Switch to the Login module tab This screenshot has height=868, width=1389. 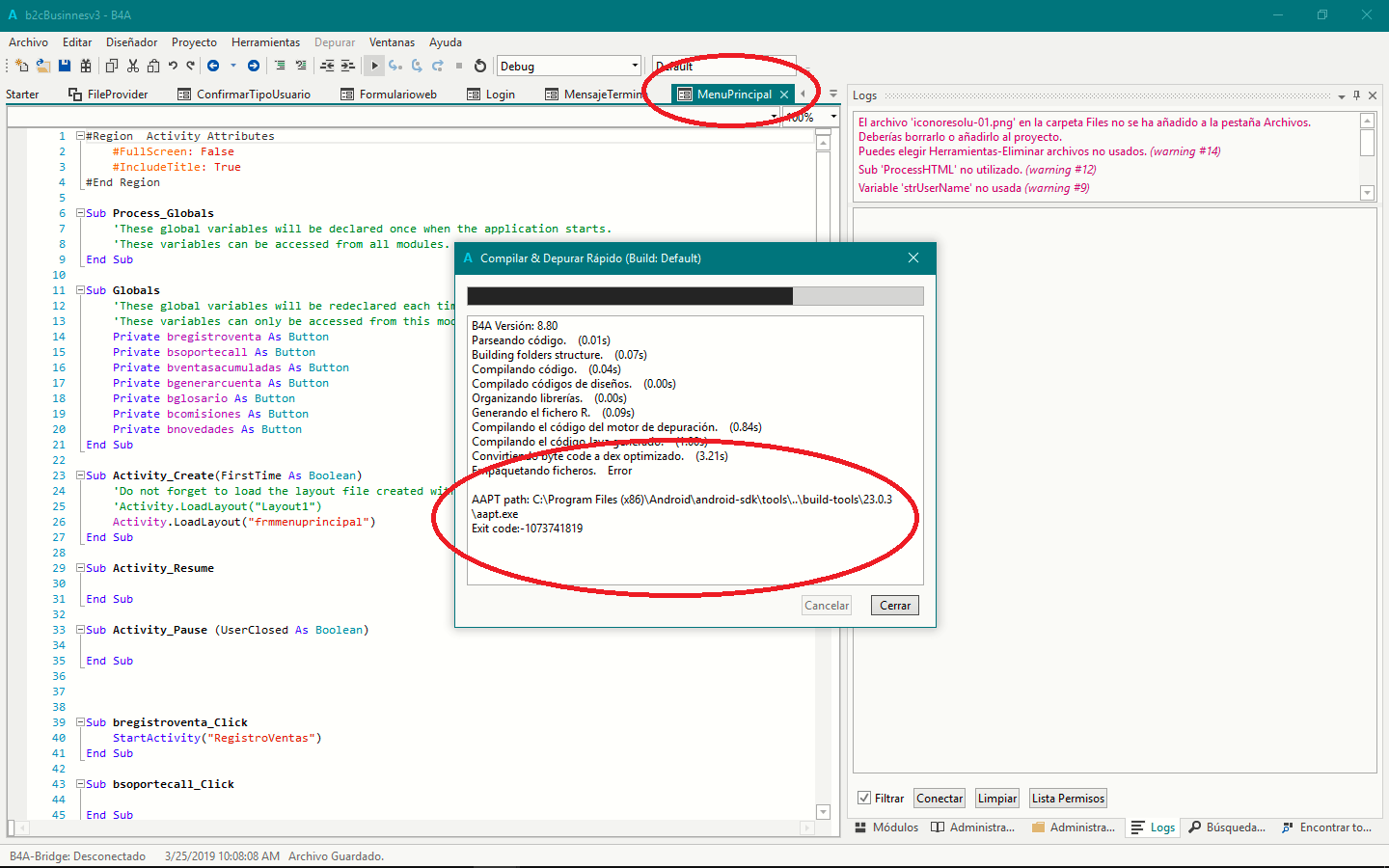coord(500,95)
